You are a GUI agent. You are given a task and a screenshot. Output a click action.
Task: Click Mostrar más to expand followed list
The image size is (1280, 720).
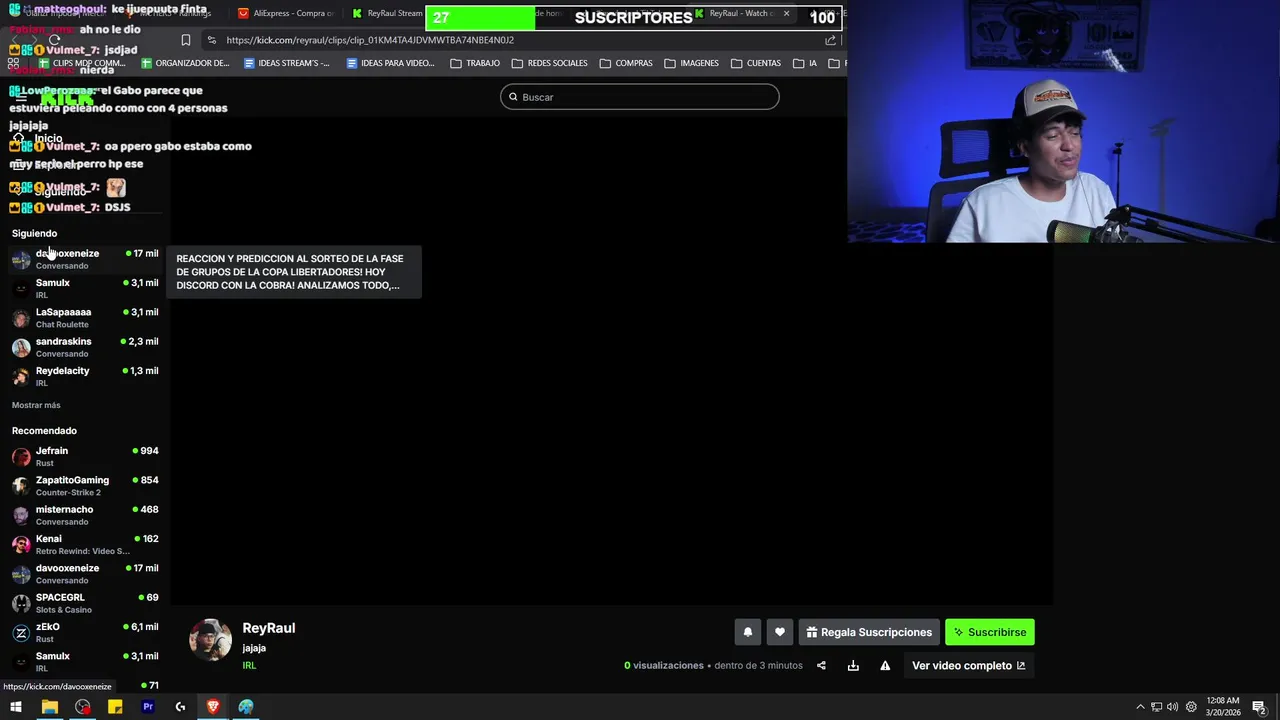36,405
